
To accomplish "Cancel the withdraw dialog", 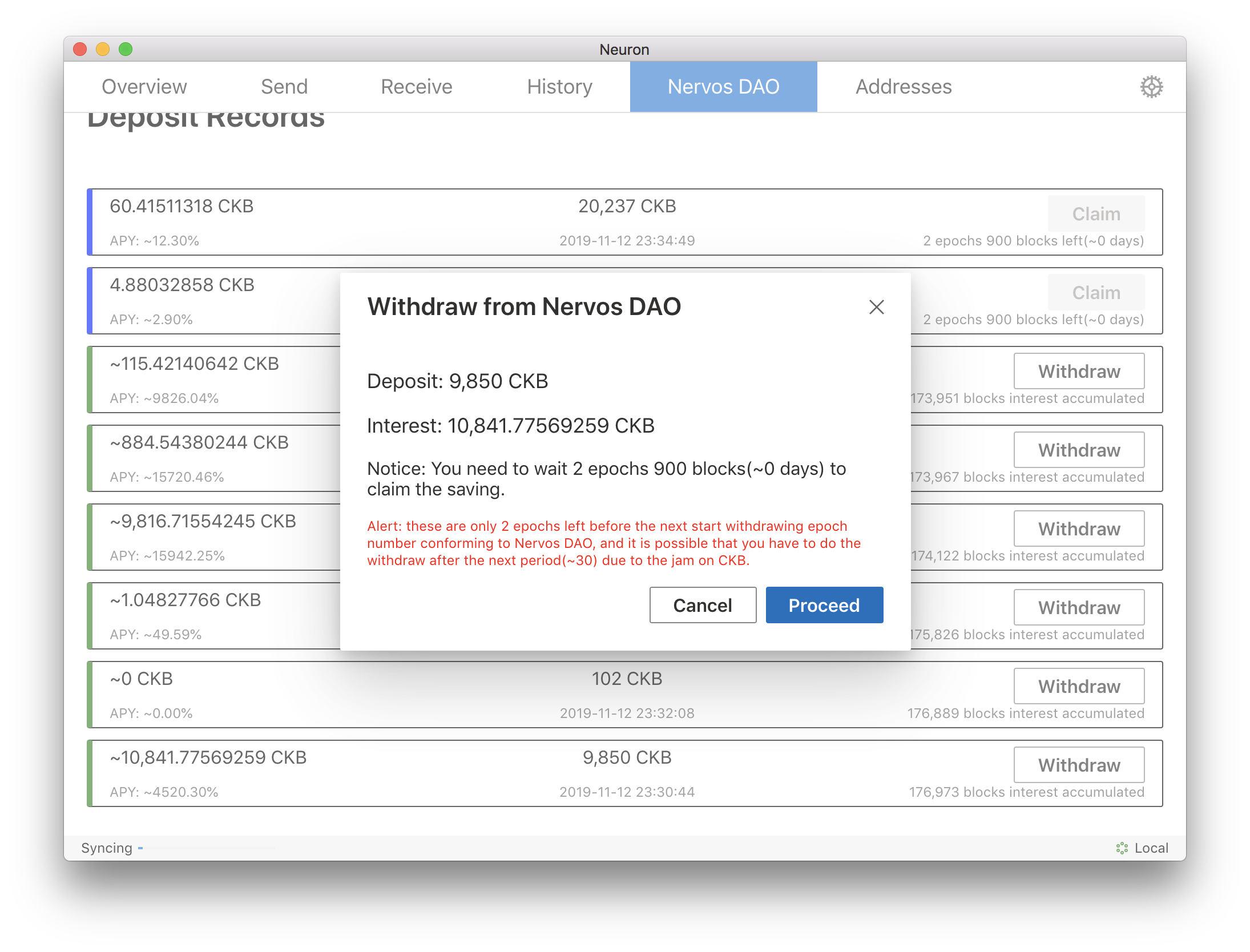I will (x=703, y=605).
